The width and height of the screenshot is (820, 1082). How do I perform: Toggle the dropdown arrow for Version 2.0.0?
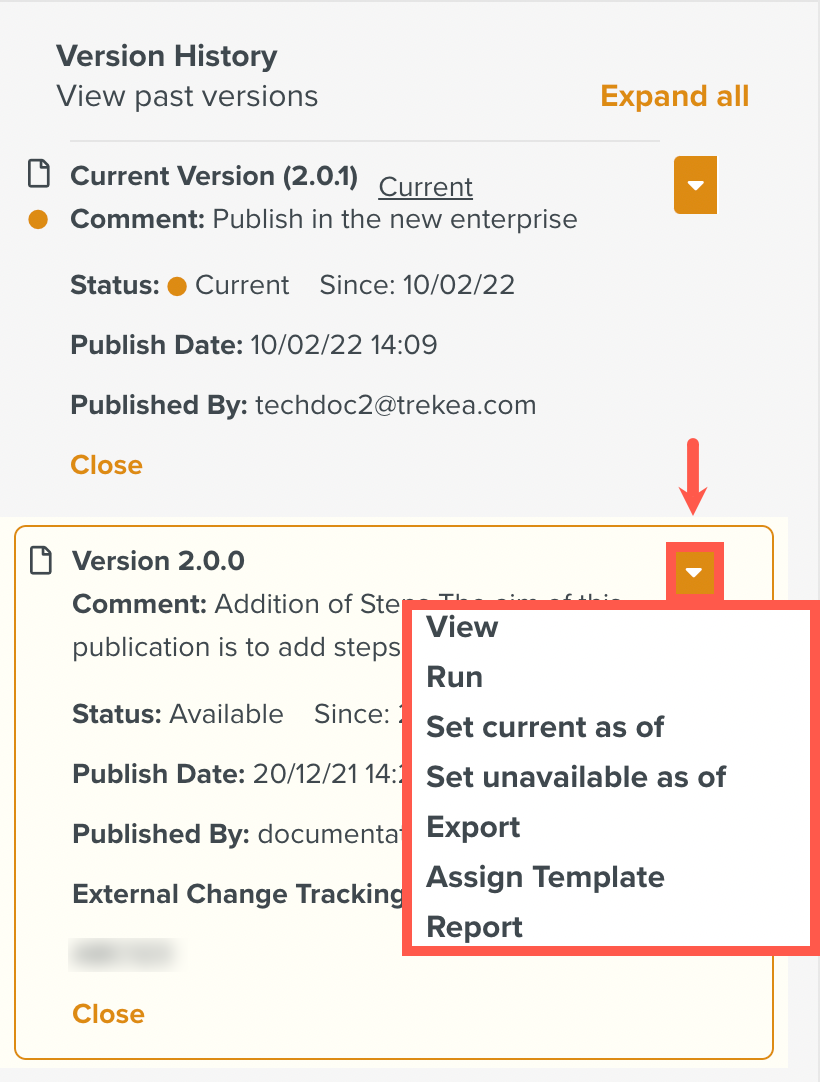click(694, 571)
